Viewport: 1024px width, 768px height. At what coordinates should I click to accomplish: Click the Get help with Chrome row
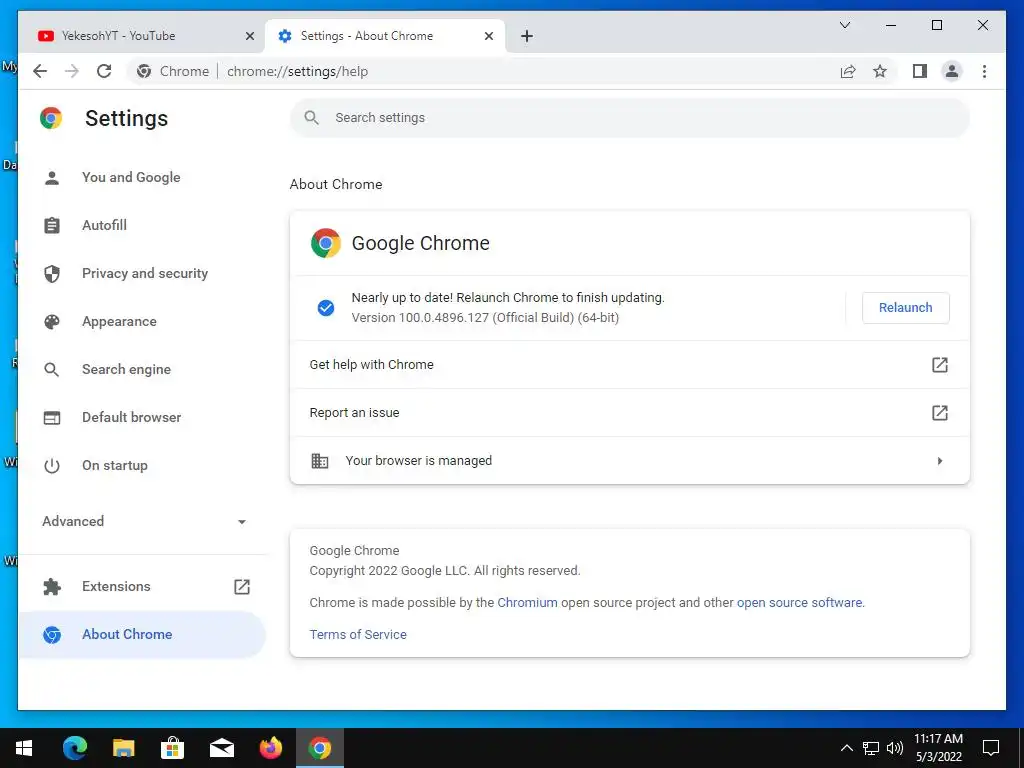tap(630, 364)
